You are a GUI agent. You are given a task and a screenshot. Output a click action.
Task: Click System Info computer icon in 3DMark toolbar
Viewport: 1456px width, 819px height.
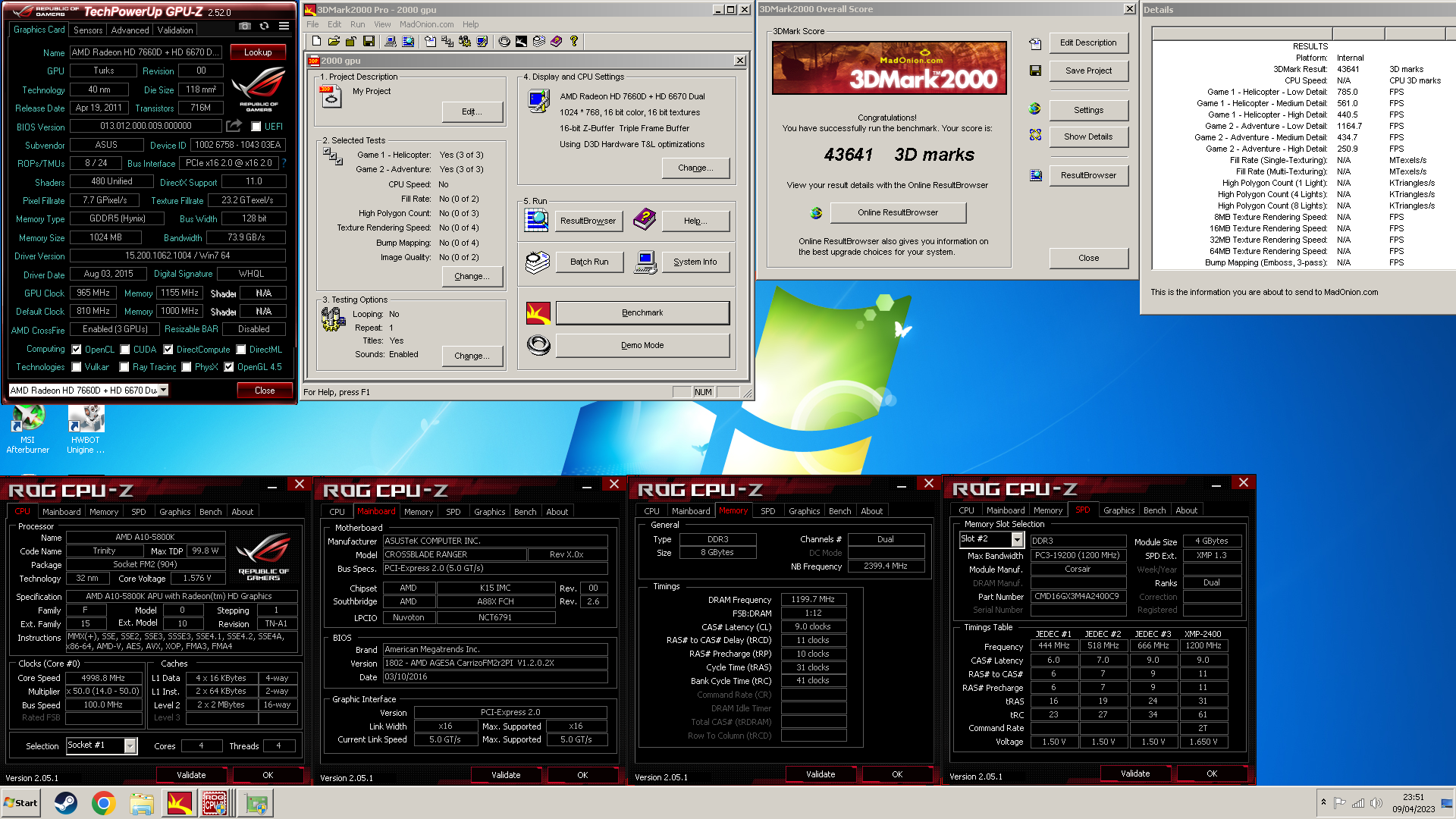point(390,41)
